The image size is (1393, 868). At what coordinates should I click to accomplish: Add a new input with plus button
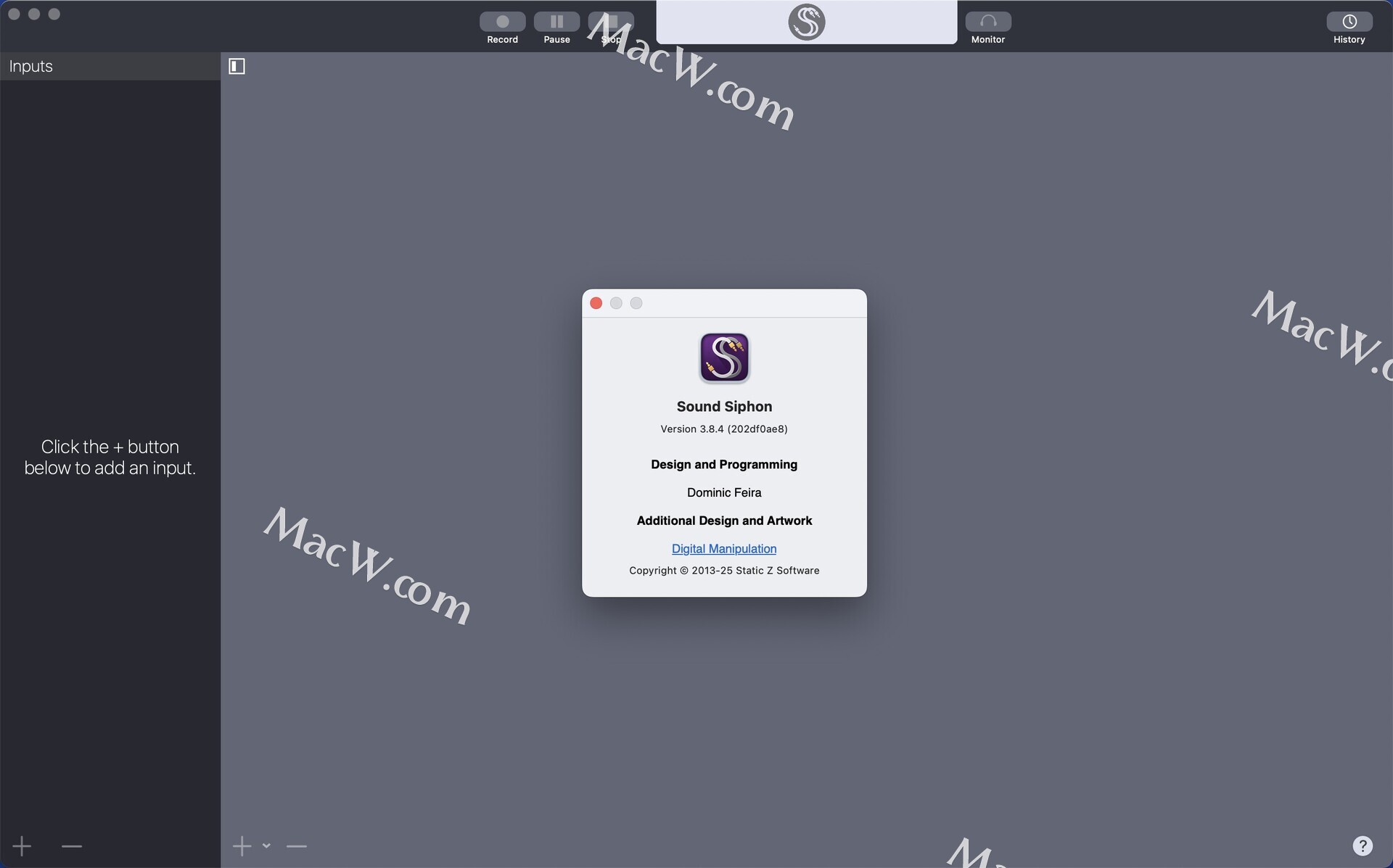pos(22,846)
